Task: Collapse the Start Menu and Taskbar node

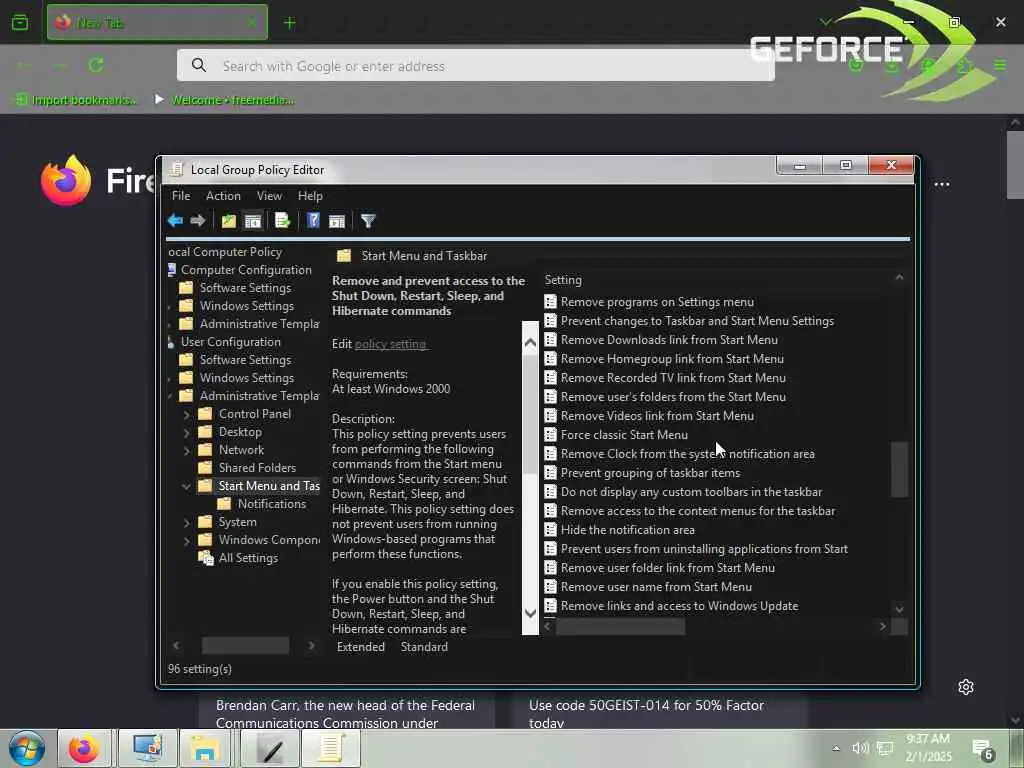Action: [187, 487]
